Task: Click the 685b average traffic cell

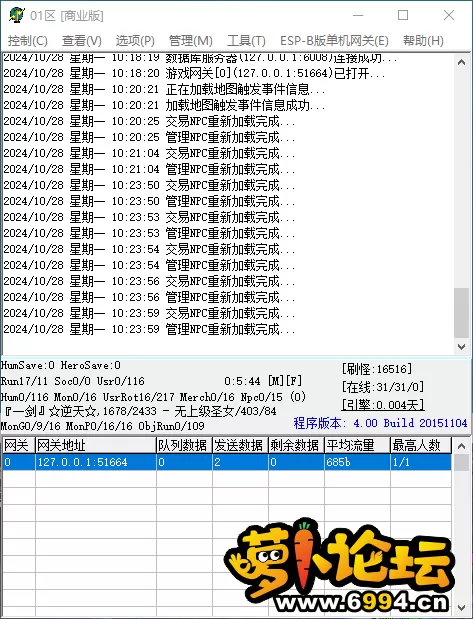Action: [357, 462]
